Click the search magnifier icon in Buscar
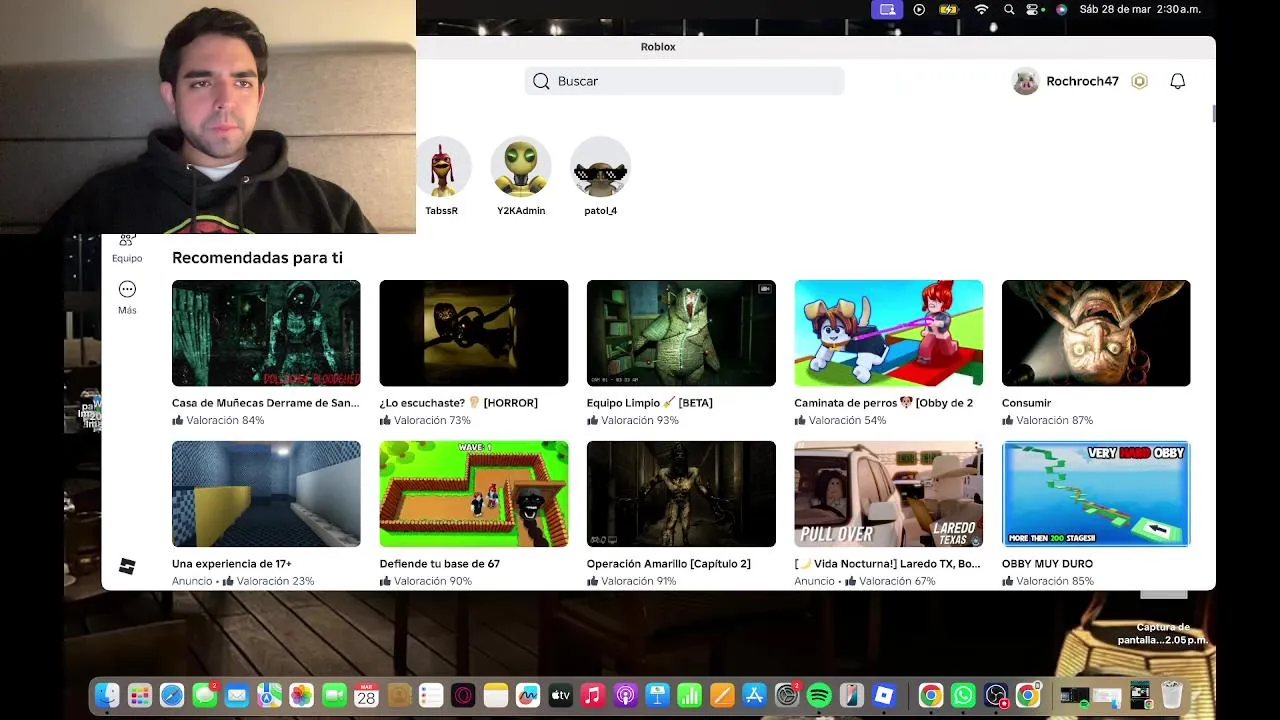Screen dimensions: 1280x720 pos(541,81)
